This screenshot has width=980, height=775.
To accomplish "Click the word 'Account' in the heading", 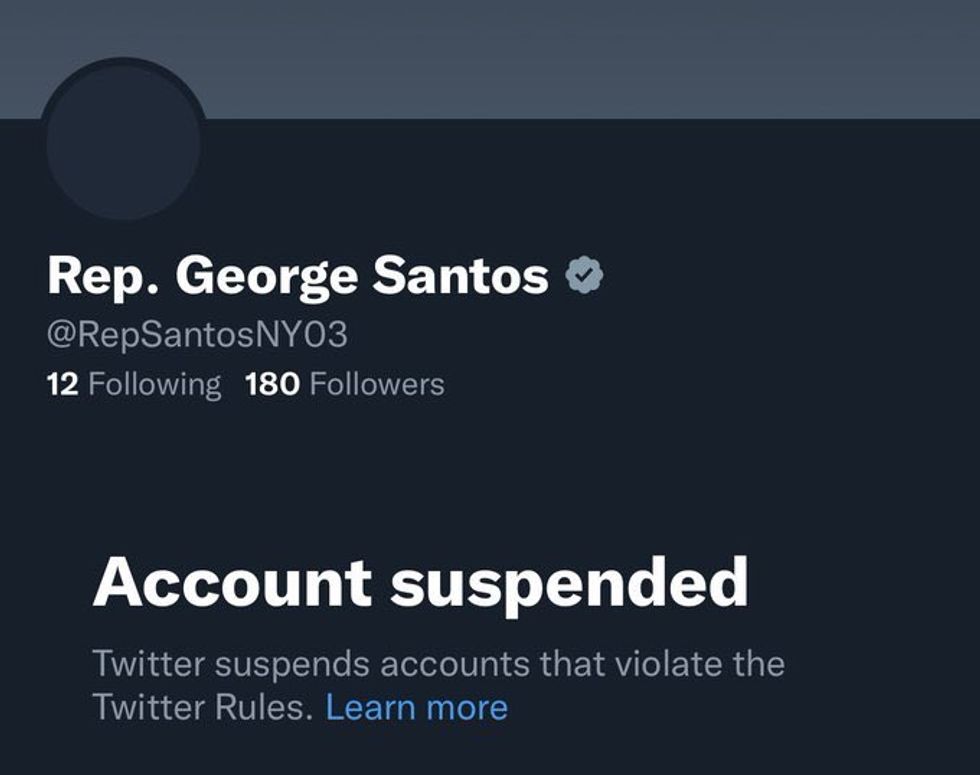I will click(232, 582).
